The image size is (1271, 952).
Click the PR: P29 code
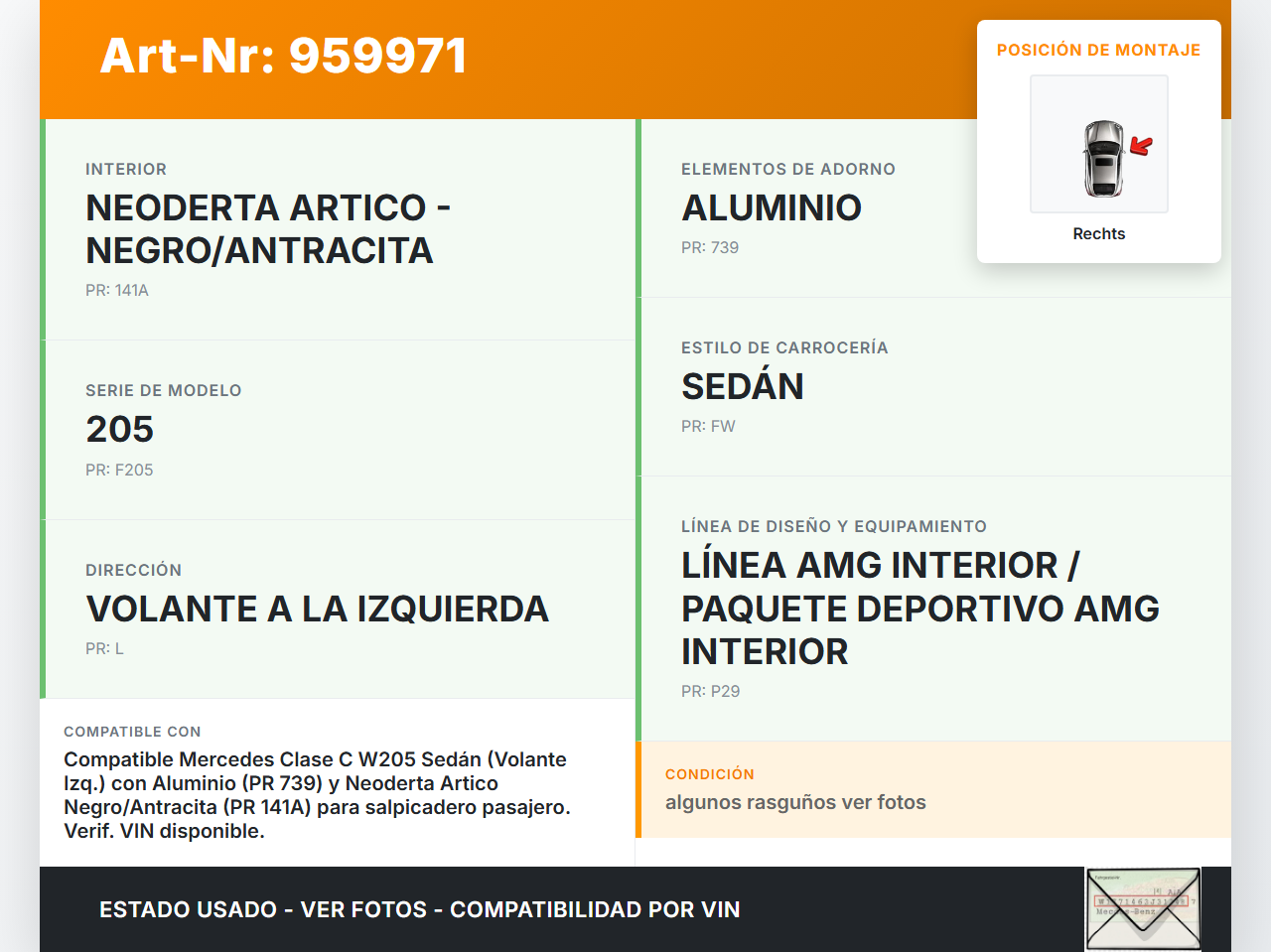711,692
